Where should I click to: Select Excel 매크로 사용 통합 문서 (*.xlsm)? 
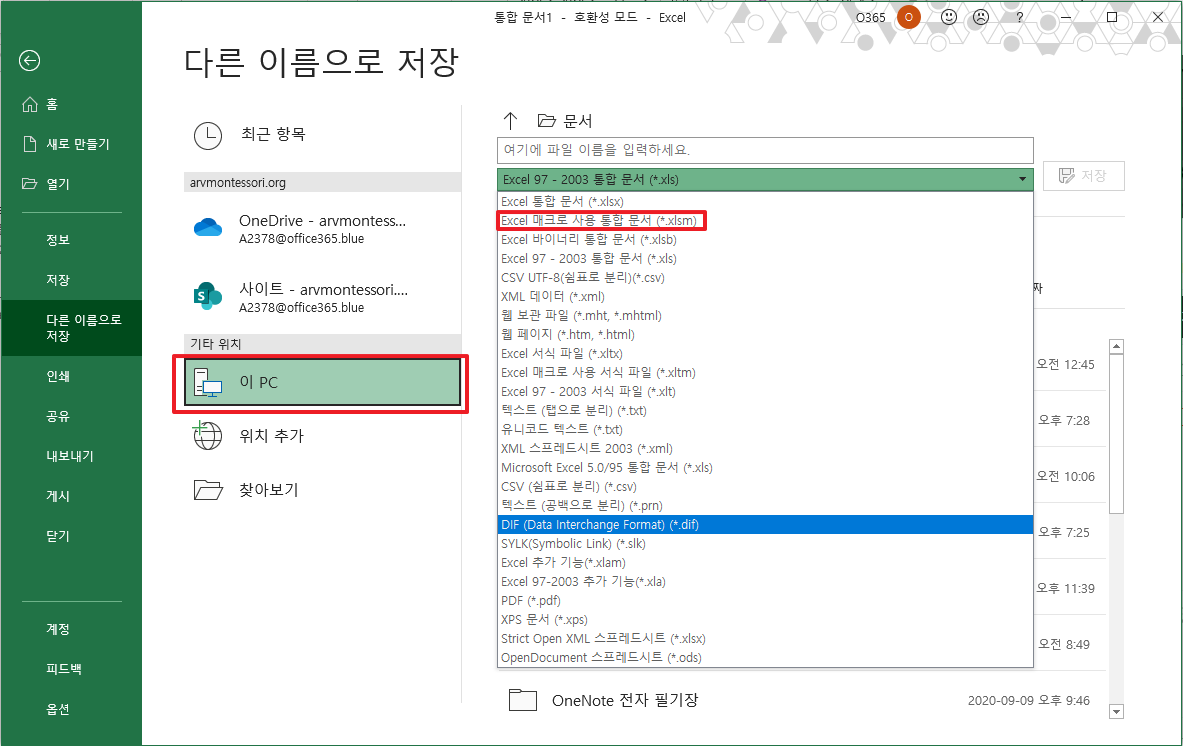coord(765,221)
